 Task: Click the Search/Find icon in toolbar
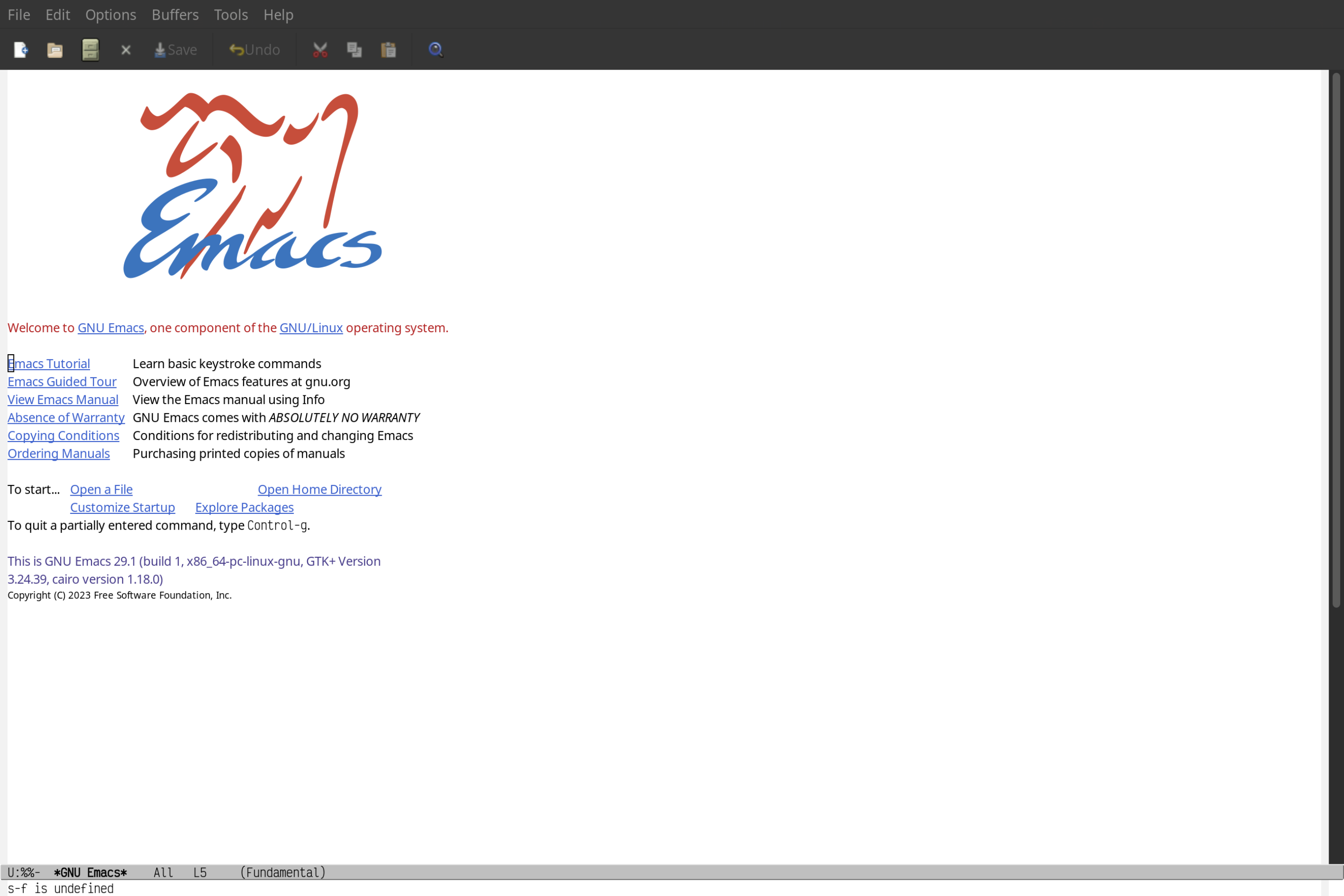[x=435, y=48]
